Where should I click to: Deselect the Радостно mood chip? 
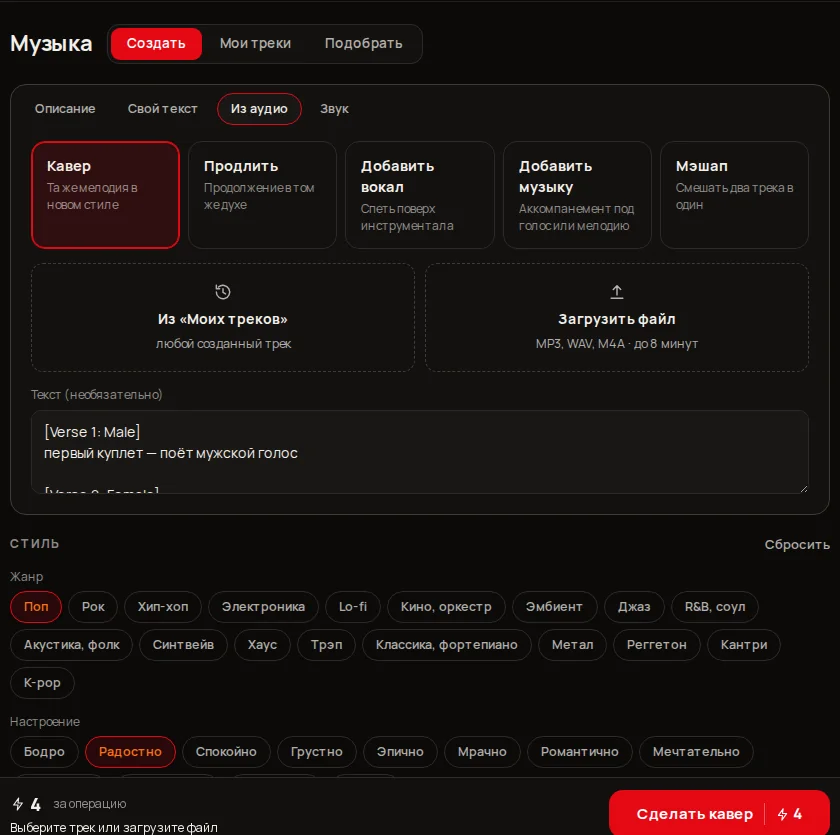(130, 752)
